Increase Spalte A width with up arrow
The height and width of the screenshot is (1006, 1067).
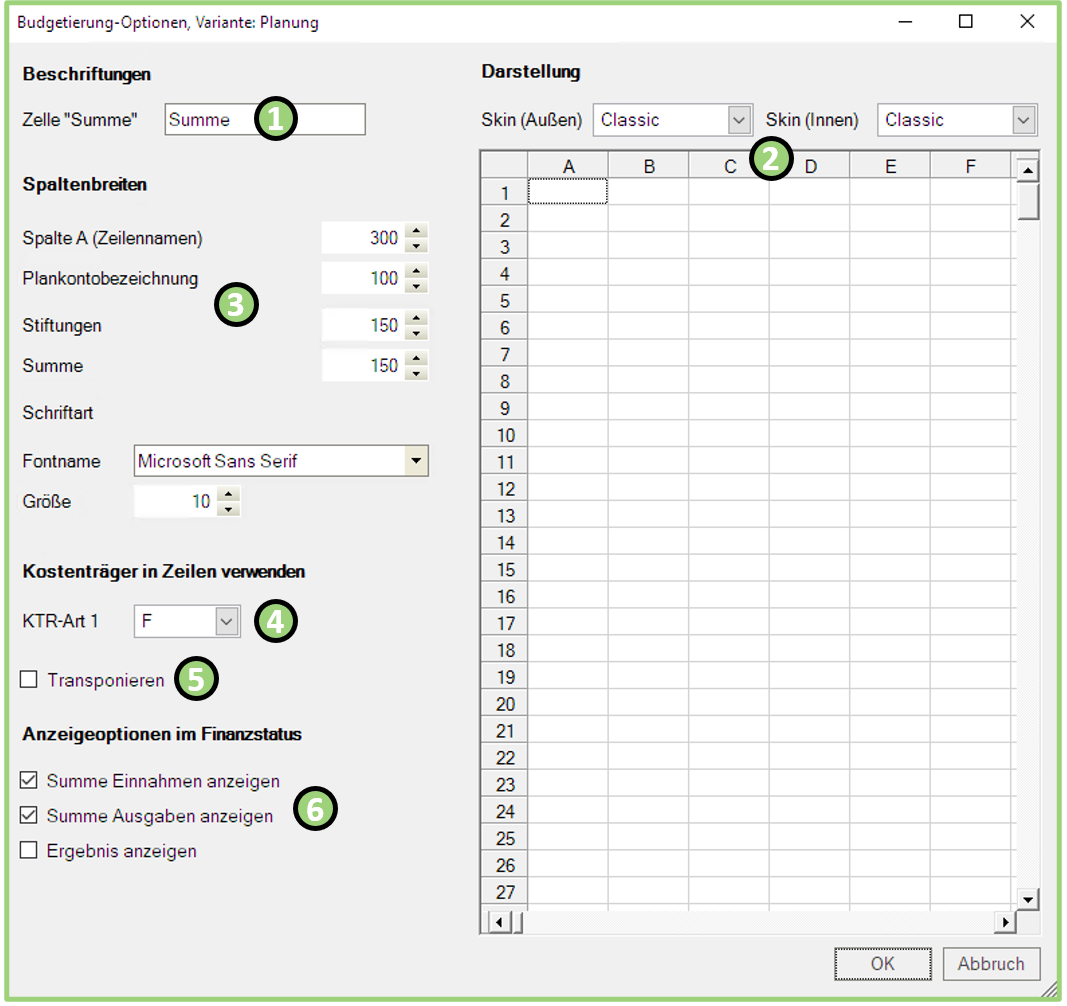[417, 231]
